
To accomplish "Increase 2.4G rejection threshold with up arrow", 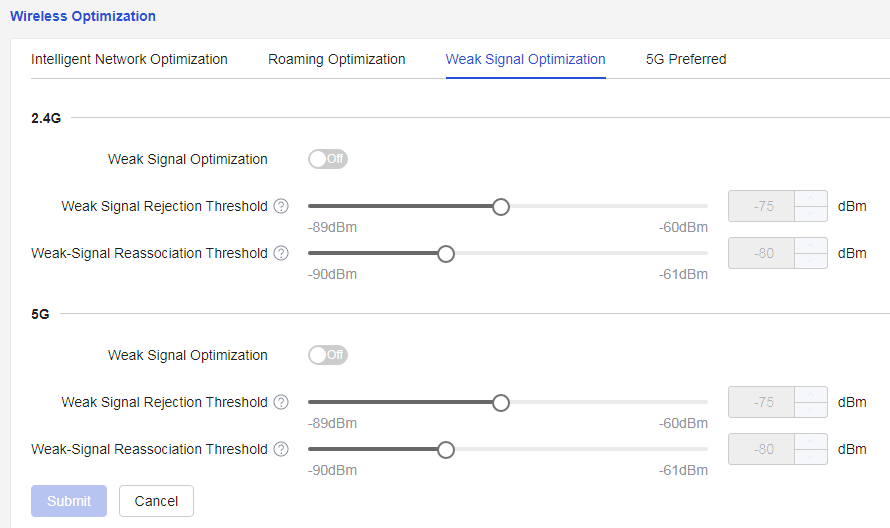I will pyautogui.click(x=810, y=199).
